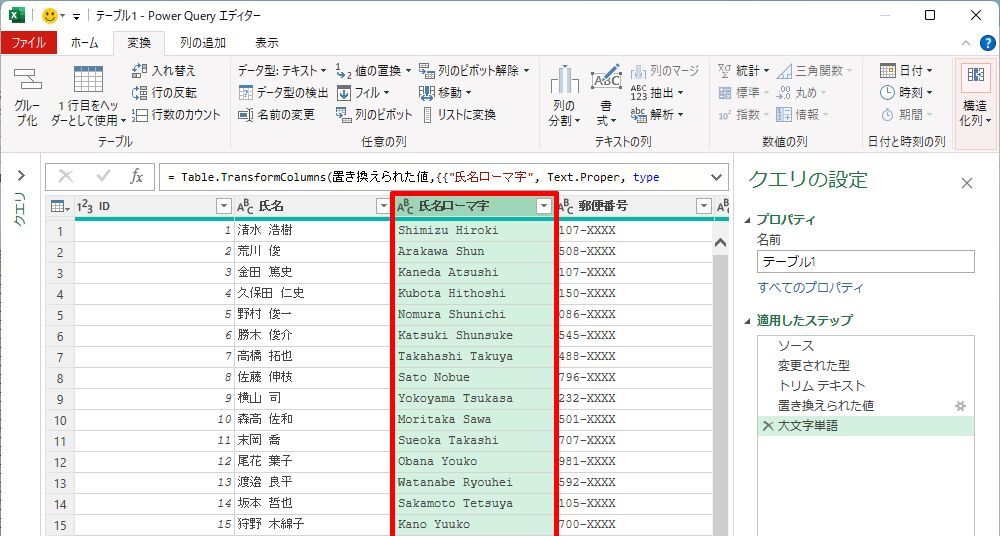Image resolution: width=1000 pixels, height=536 pixels.
Task: Click the データ型の検出 icon
Action: [246, 93]
